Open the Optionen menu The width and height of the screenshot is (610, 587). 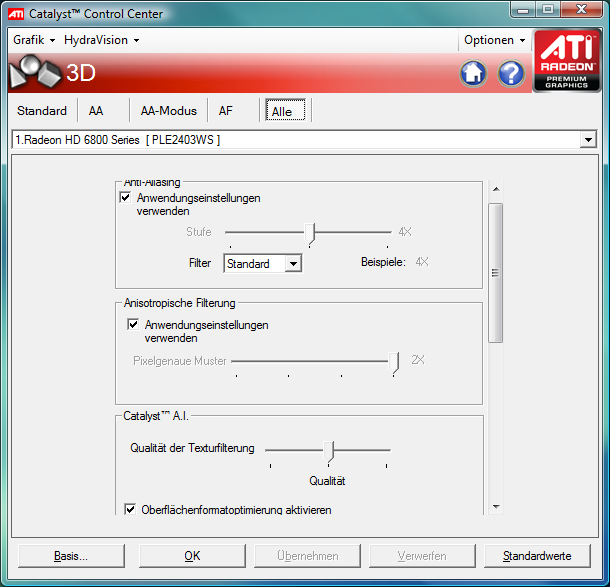494,40
